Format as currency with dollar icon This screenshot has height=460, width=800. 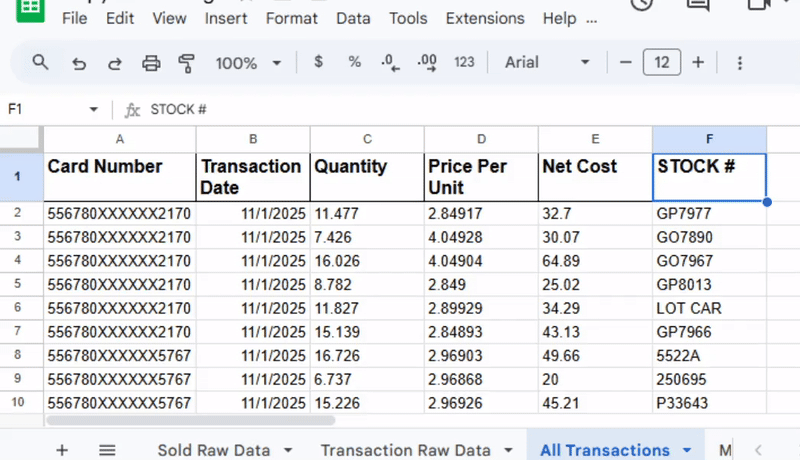[318, 62]
